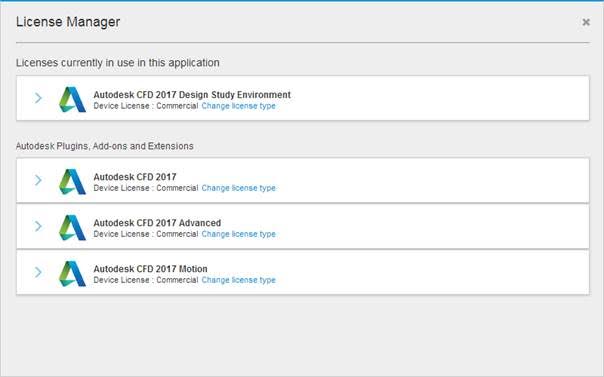The image size is (604, 377).
Task: Select the Autodesk CFD 2017 Advanced title text
Action: 157,223
